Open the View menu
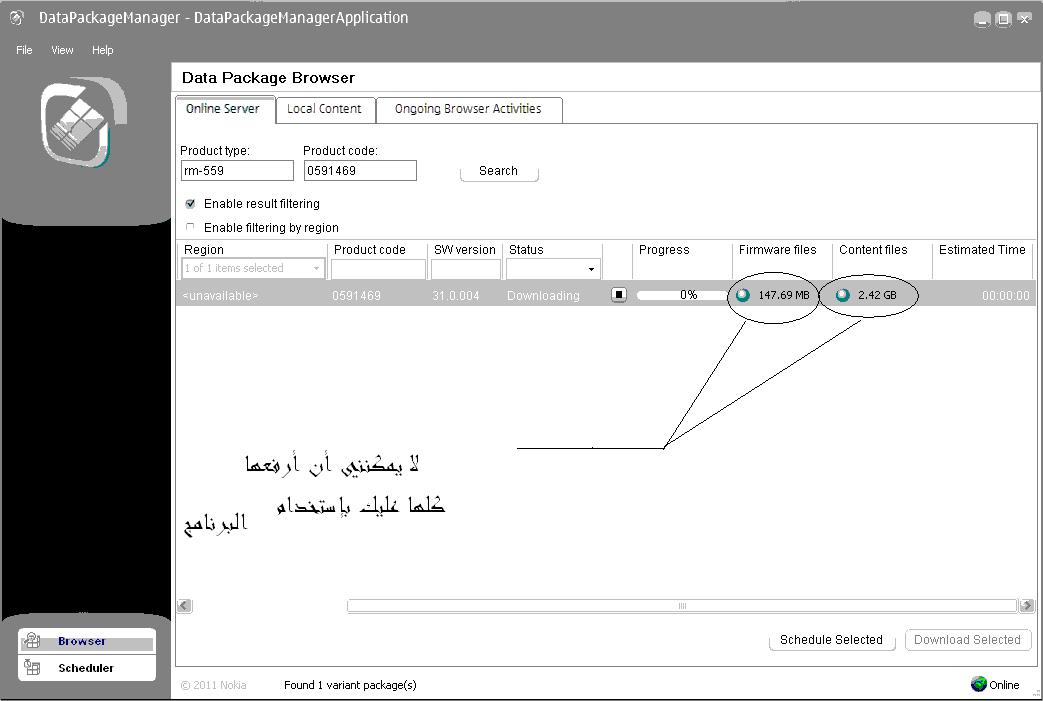This screenshot has width=1043, height=701. tap(62, 50)
